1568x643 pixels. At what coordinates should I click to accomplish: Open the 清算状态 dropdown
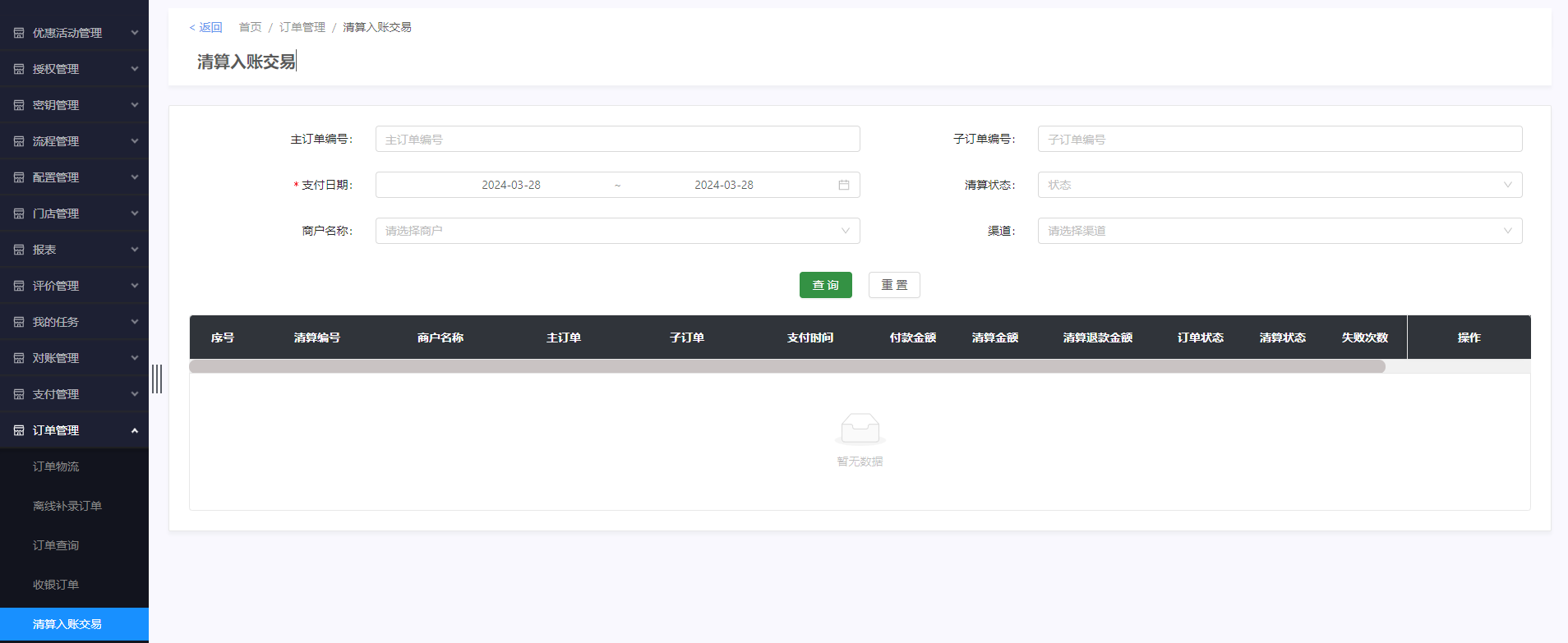[x=1279, y=185]
